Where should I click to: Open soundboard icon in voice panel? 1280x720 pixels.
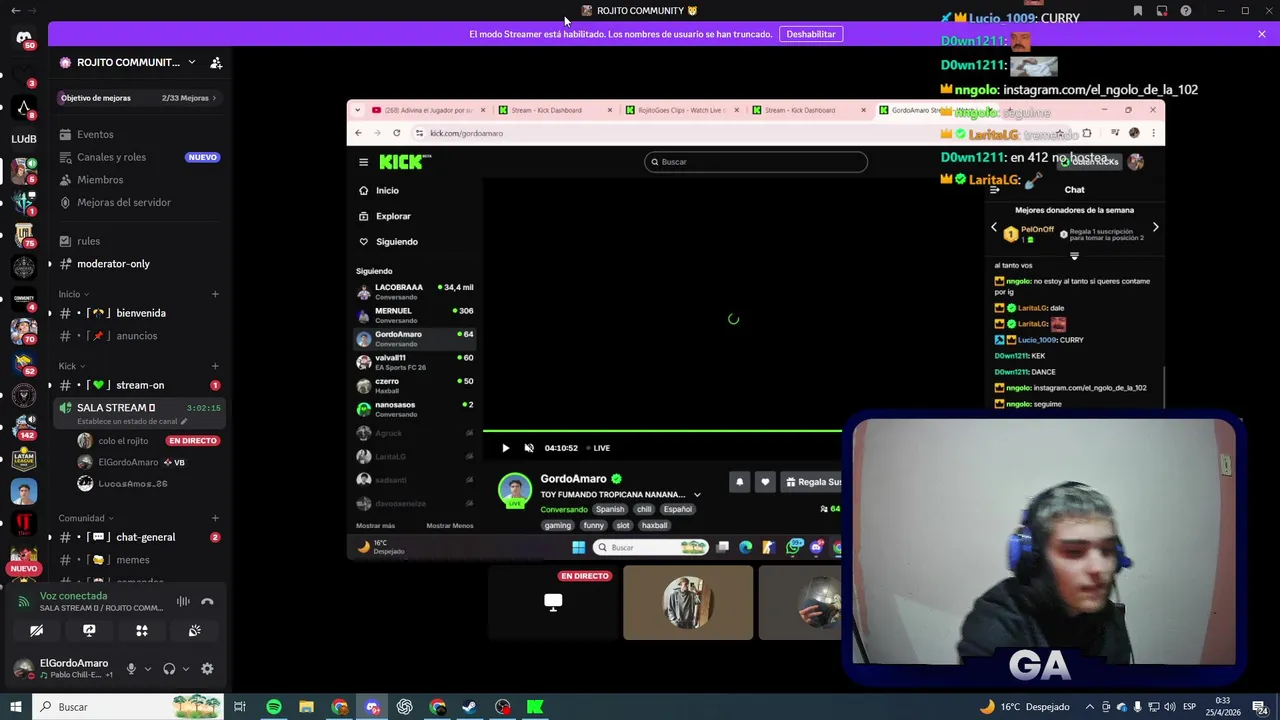[195, 631]
